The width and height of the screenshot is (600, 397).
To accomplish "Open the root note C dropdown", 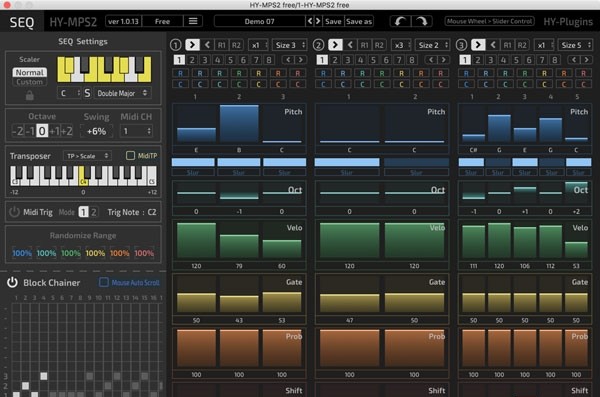I will tap(69, 93).
